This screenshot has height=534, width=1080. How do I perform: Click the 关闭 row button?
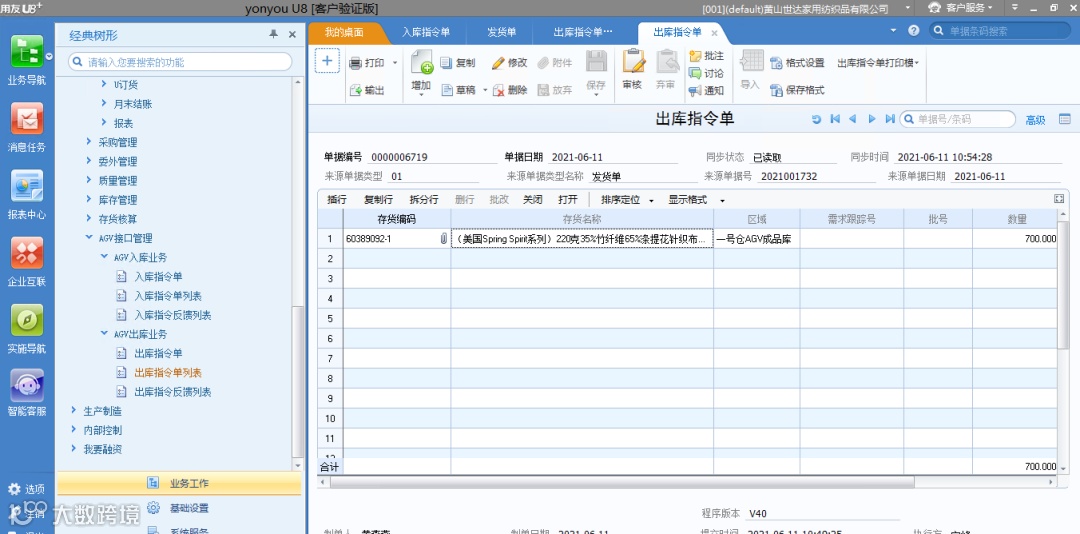pos(532,200)
